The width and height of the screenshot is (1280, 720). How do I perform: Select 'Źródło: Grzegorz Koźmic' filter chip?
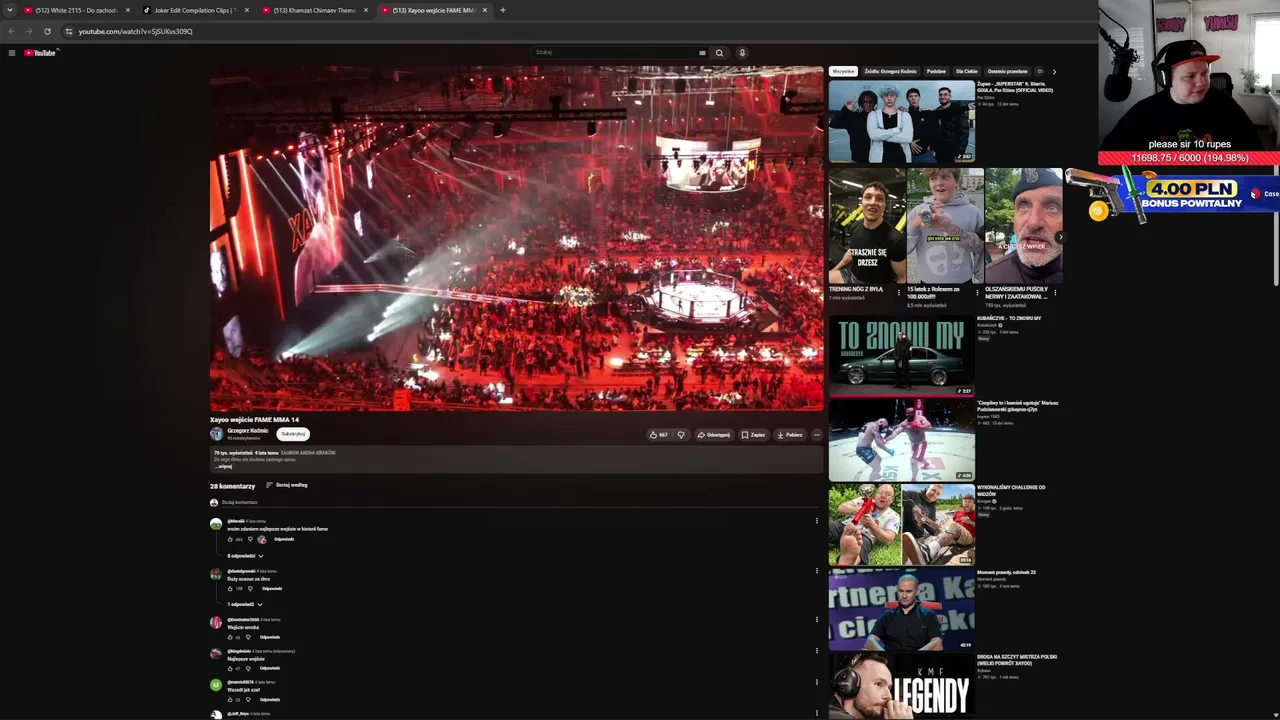pos(891,72)
